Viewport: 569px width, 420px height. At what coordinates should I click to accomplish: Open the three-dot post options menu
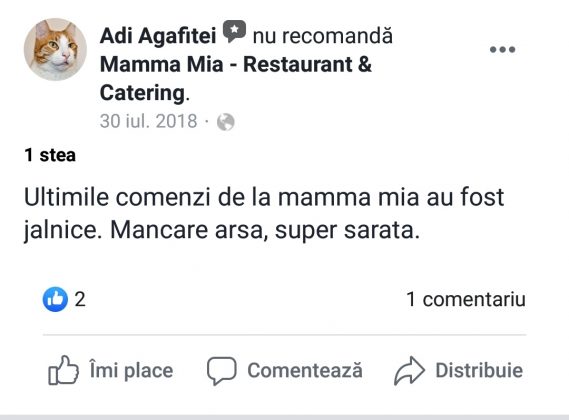pos(503,49)
